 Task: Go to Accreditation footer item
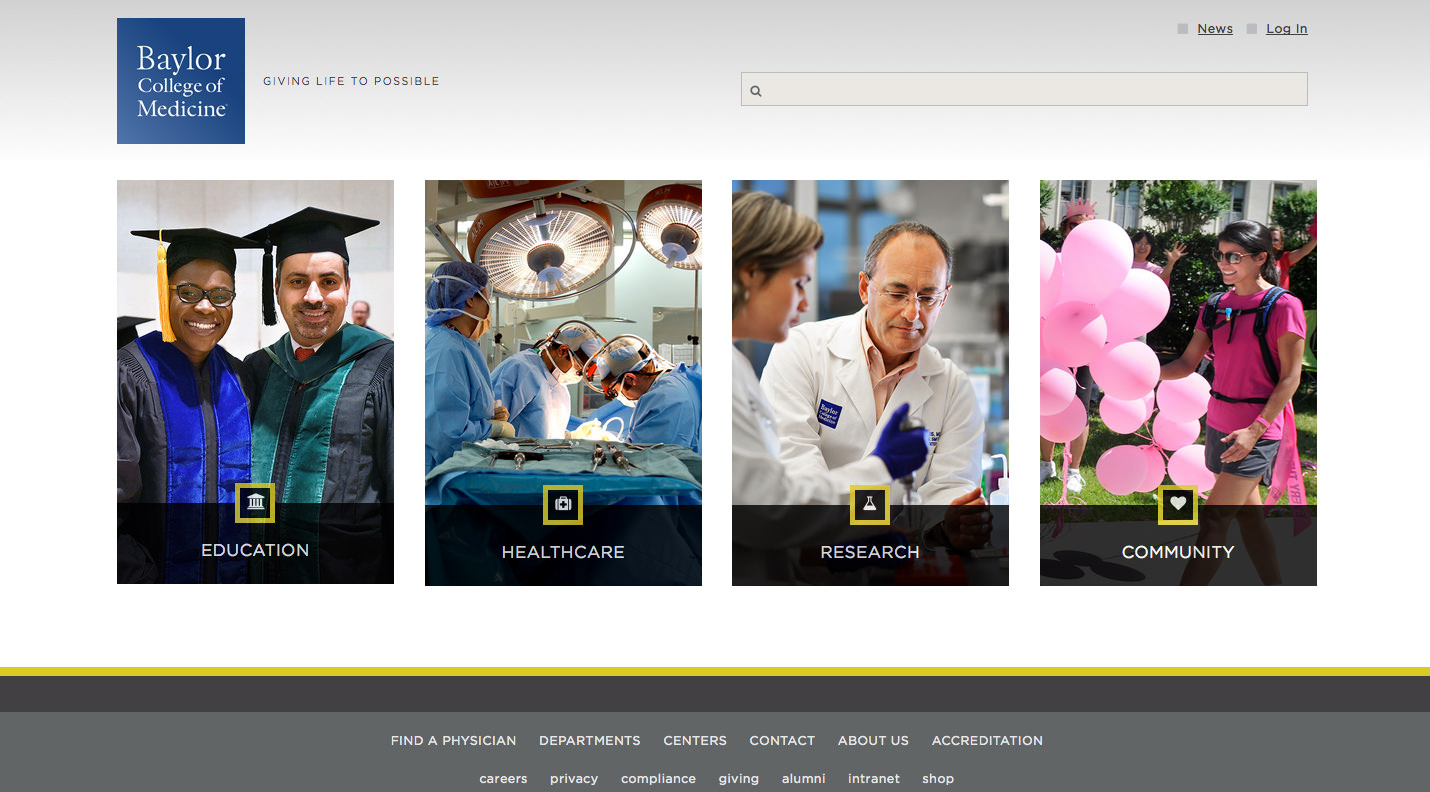coord(987,741)
